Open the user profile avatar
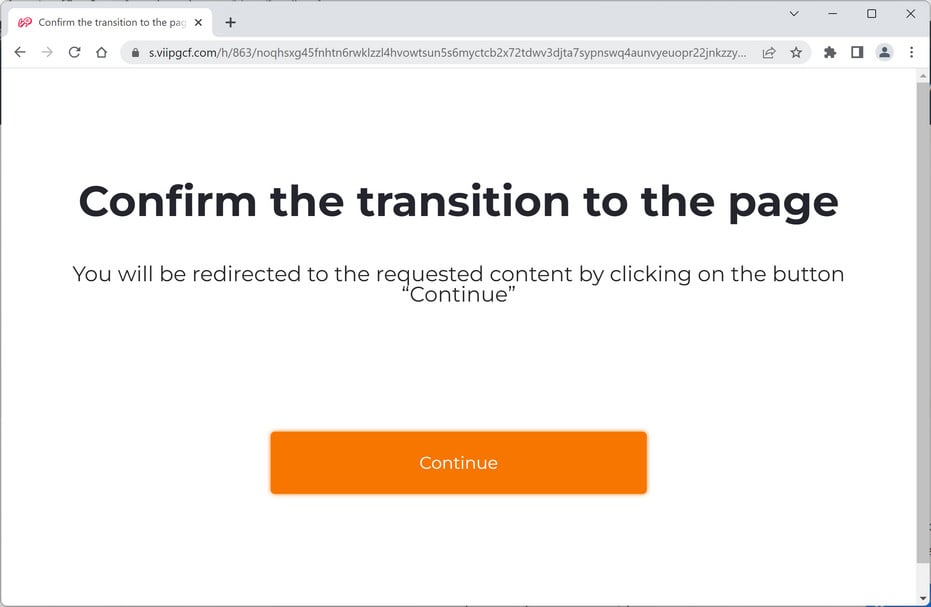Image resolution: width=931 pixels, height=607 pixels. (884, 52)
